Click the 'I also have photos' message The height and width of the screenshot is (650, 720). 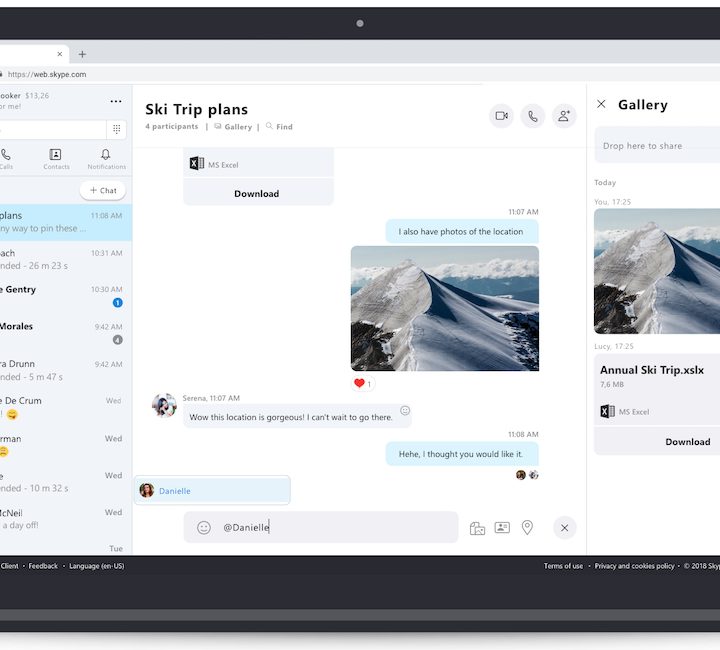pyautogui.click(x=461, y=231)
